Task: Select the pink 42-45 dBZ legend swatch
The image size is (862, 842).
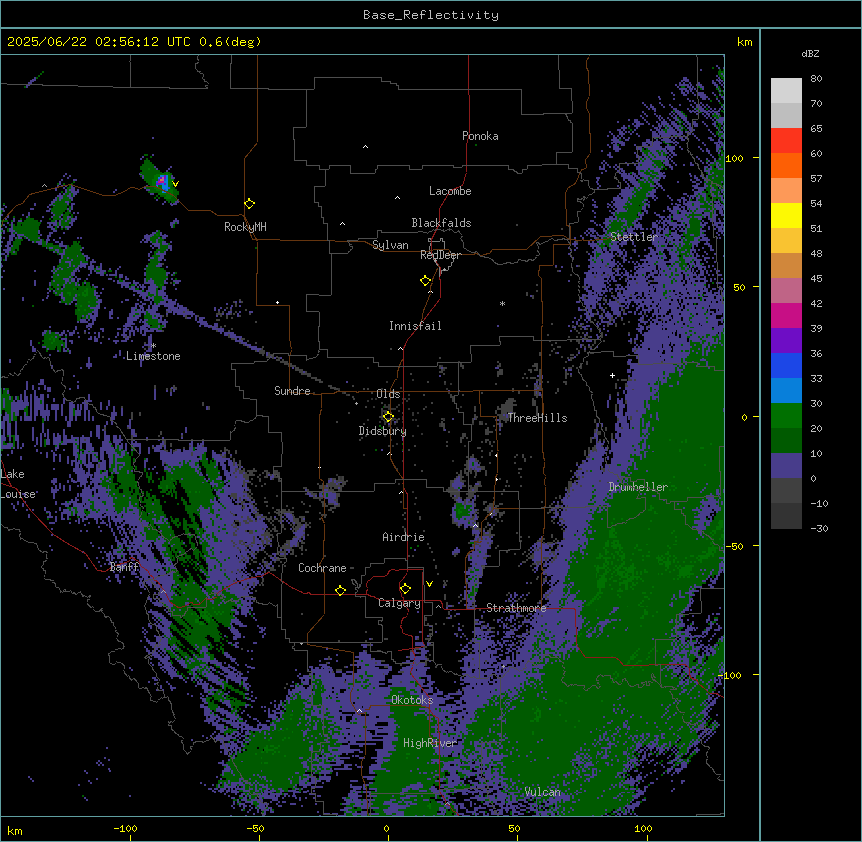Action: pos(786,291)
